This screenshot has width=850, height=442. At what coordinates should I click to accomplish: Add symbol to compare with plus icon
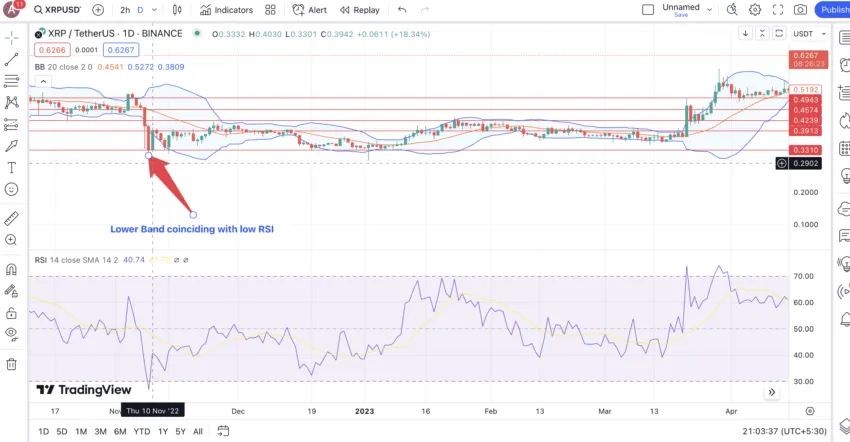98,10
